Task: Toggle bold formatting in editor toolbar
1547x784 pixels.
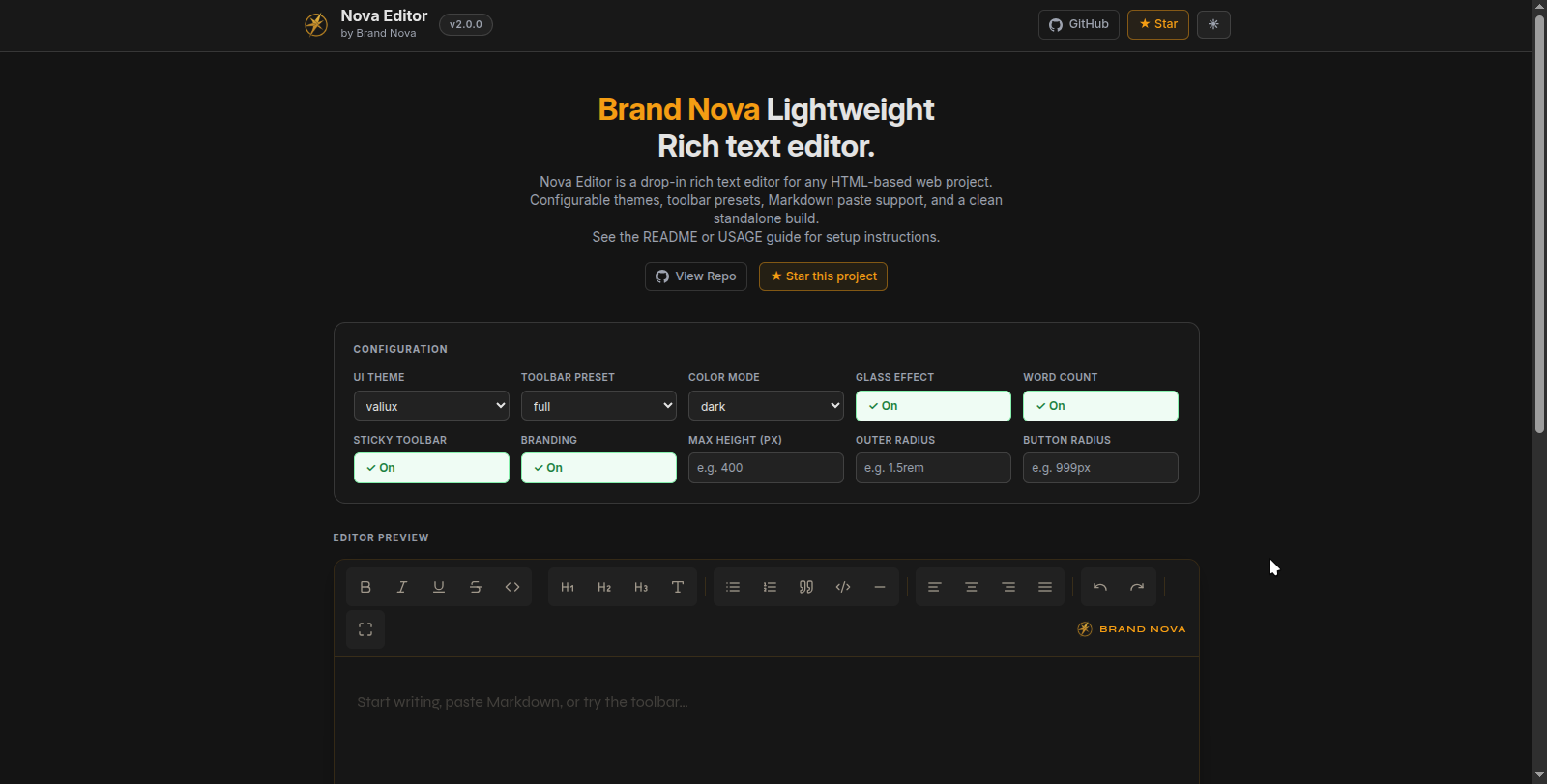Action: click(365, 587)
